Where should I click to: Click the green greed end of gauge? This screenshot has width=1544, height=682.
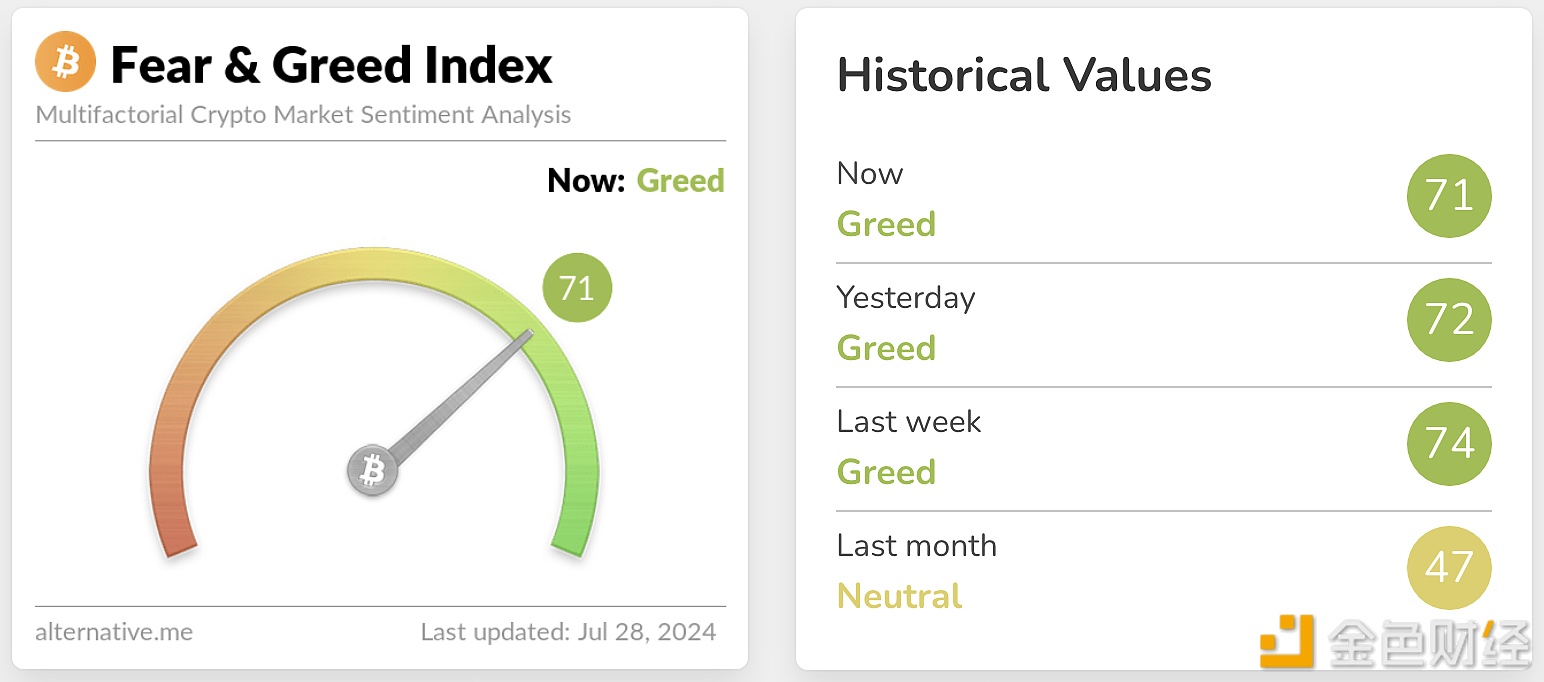573,530
